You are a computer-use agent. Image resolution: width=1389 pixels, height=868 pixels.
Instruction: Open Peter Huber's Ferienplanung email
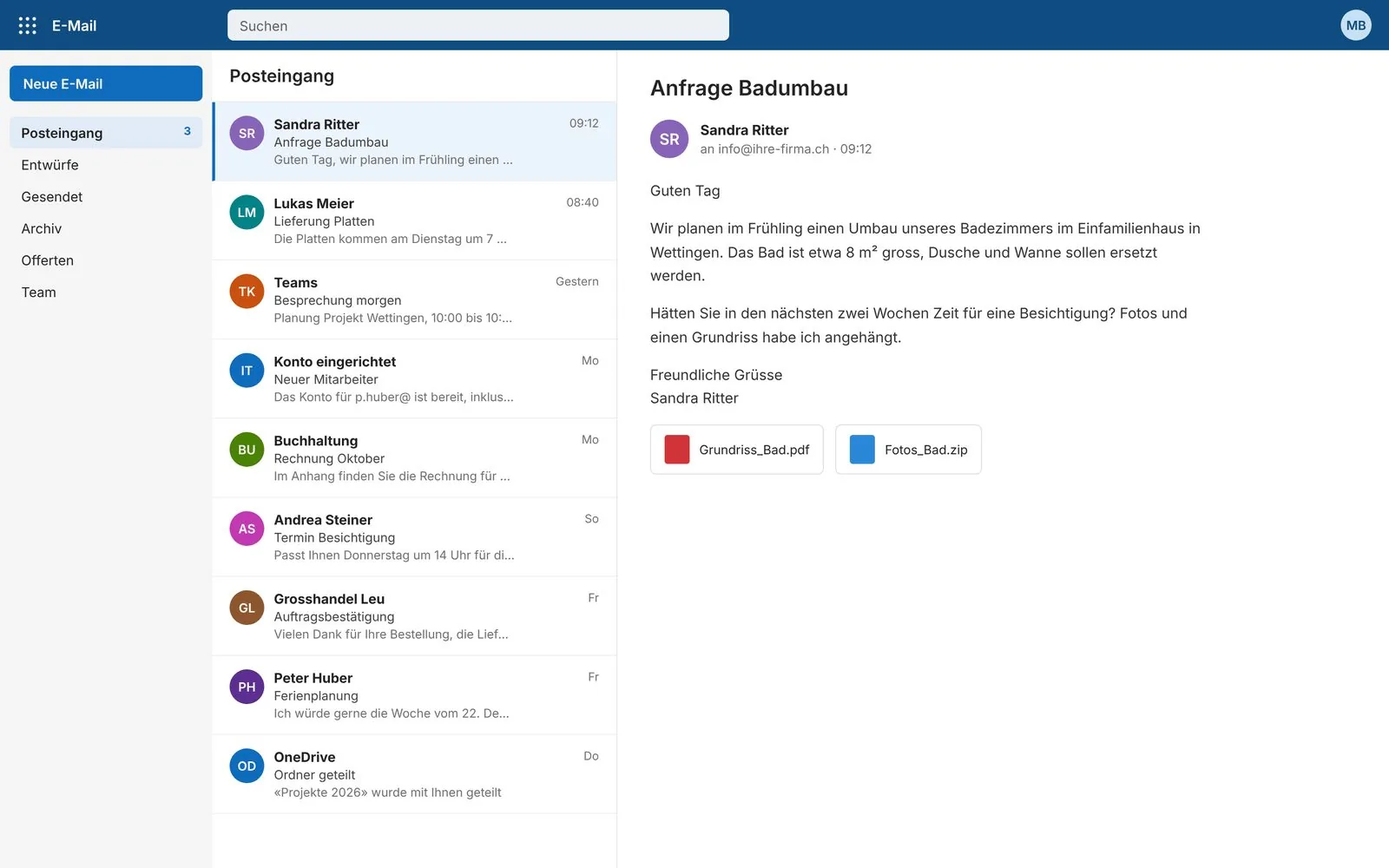tap(414, 694)
